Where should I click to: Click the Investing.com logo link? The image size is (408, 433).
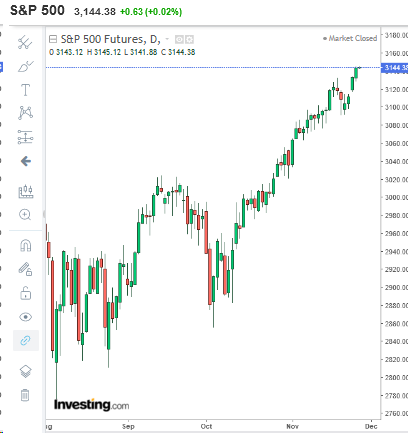92,405
